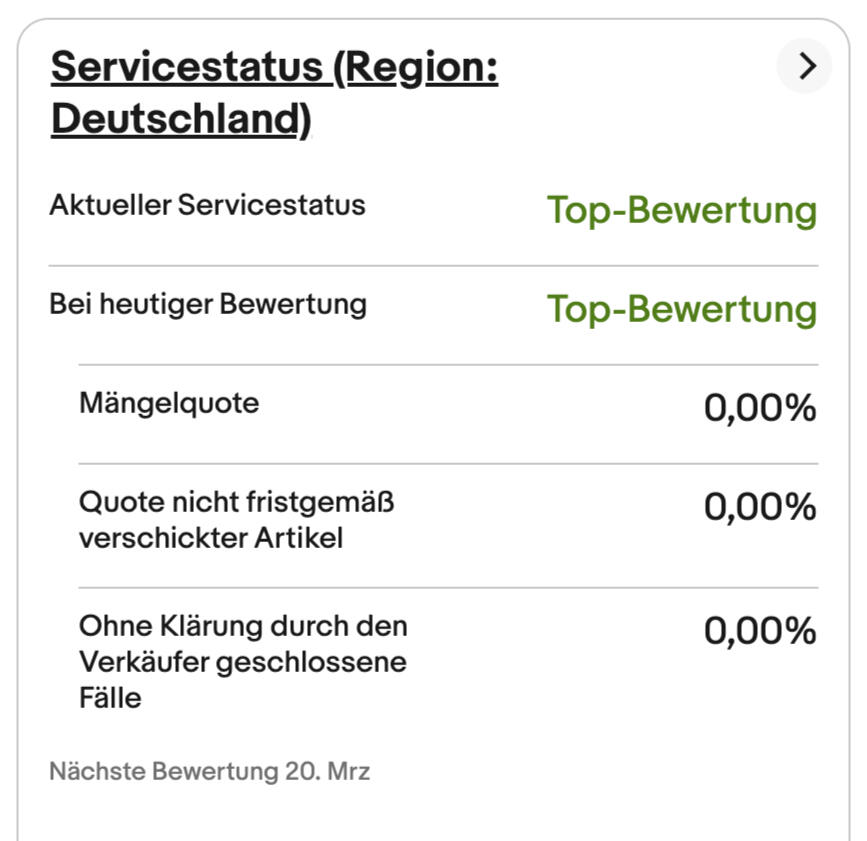Viewport: 867px width, 841px height.
Task: Select the "Bei heutiger Bewertung" label
Action: pos(208,304)
